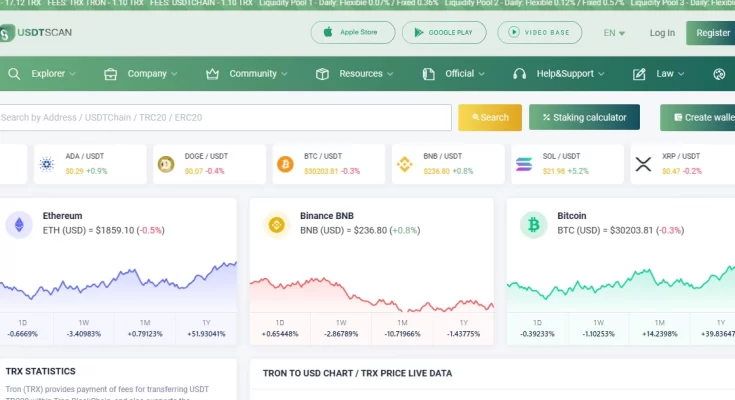Select Bitcoin 1W period
The image size is (735, 400).
pyautogui.click(x=599, y=328)
